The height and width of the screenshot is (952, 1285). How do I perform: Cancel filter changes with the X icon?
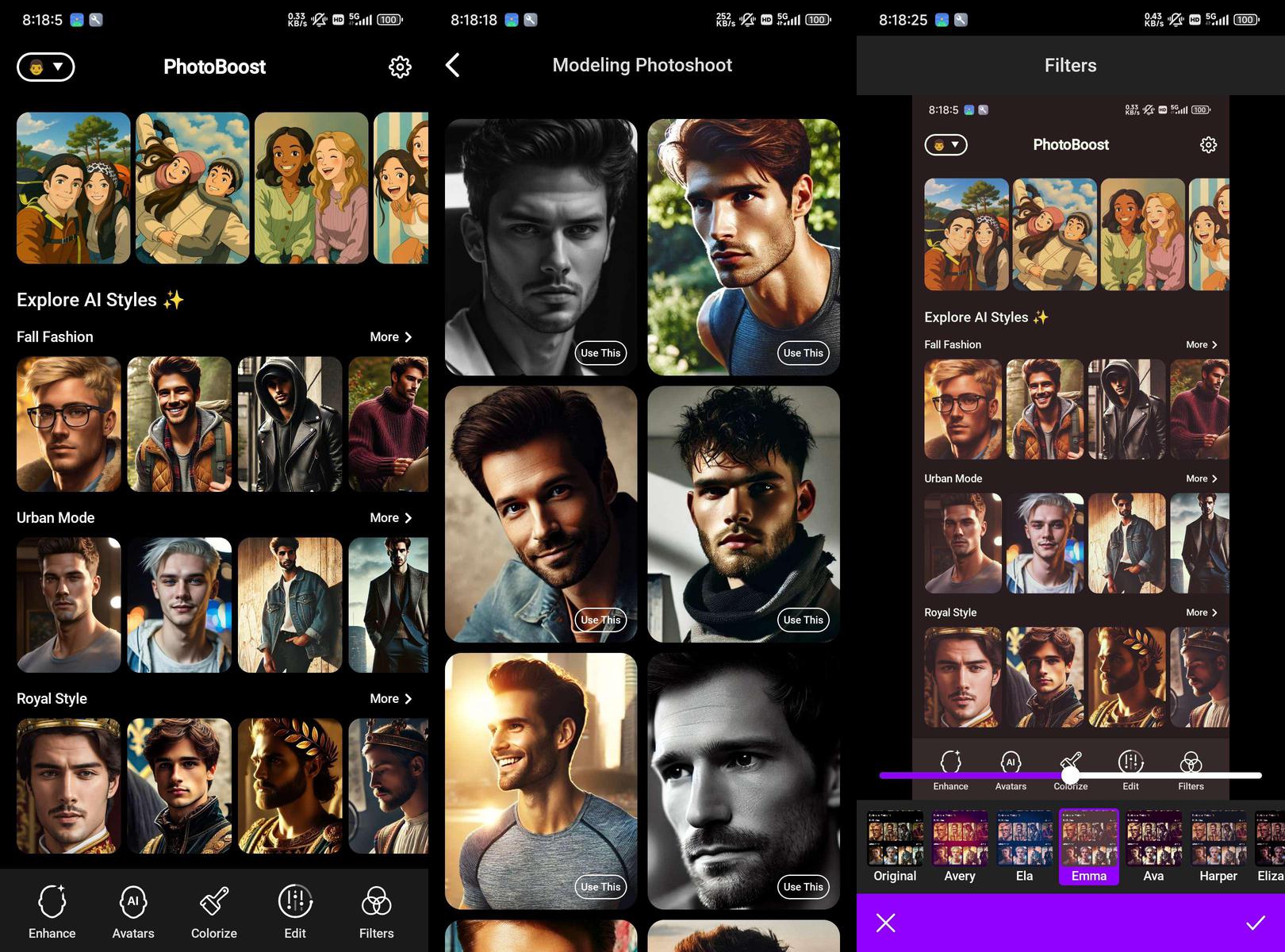885,923
